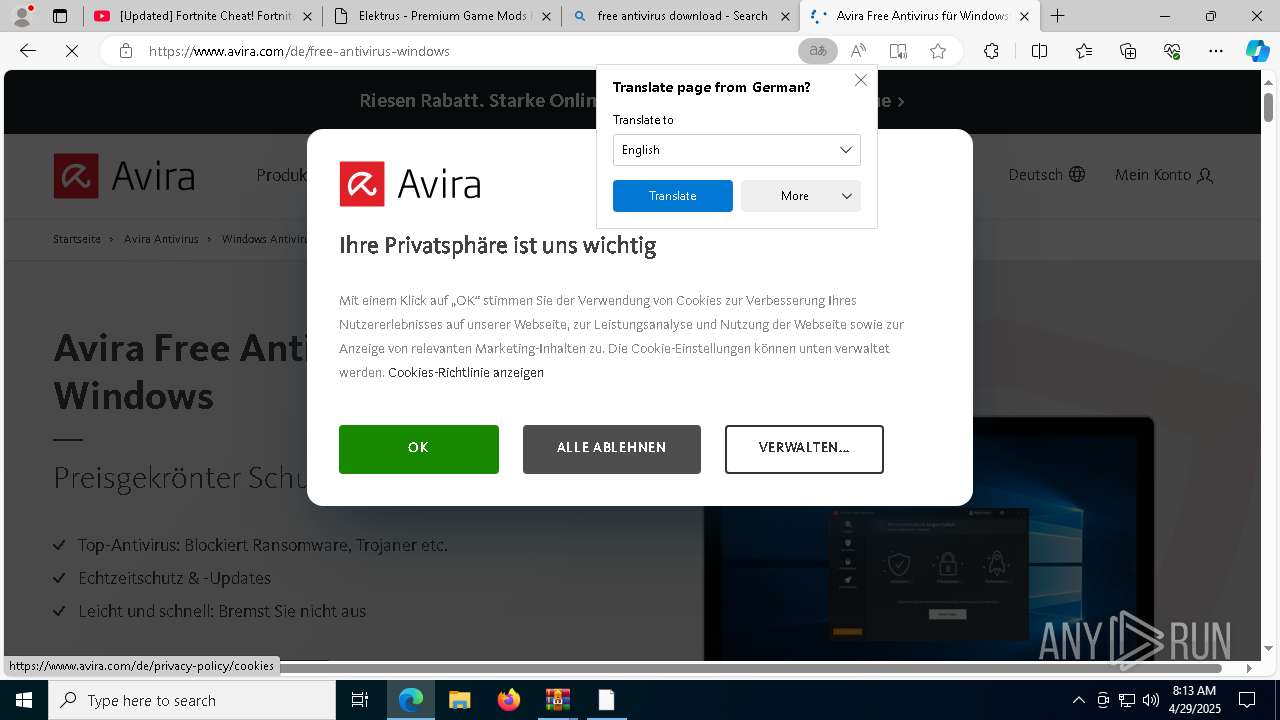Open Favorites list icon
Viewport: 1280px width, 720px height.
coord(1084,51)
